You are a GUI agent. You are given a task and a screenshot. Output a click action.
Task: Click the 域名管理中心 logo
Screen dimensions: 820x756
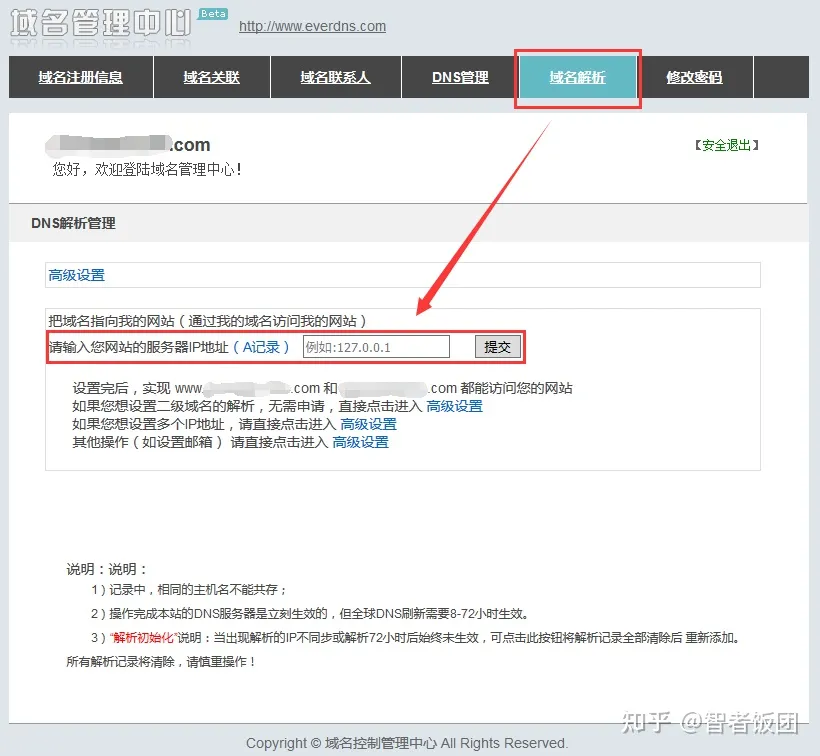point(102,23)
